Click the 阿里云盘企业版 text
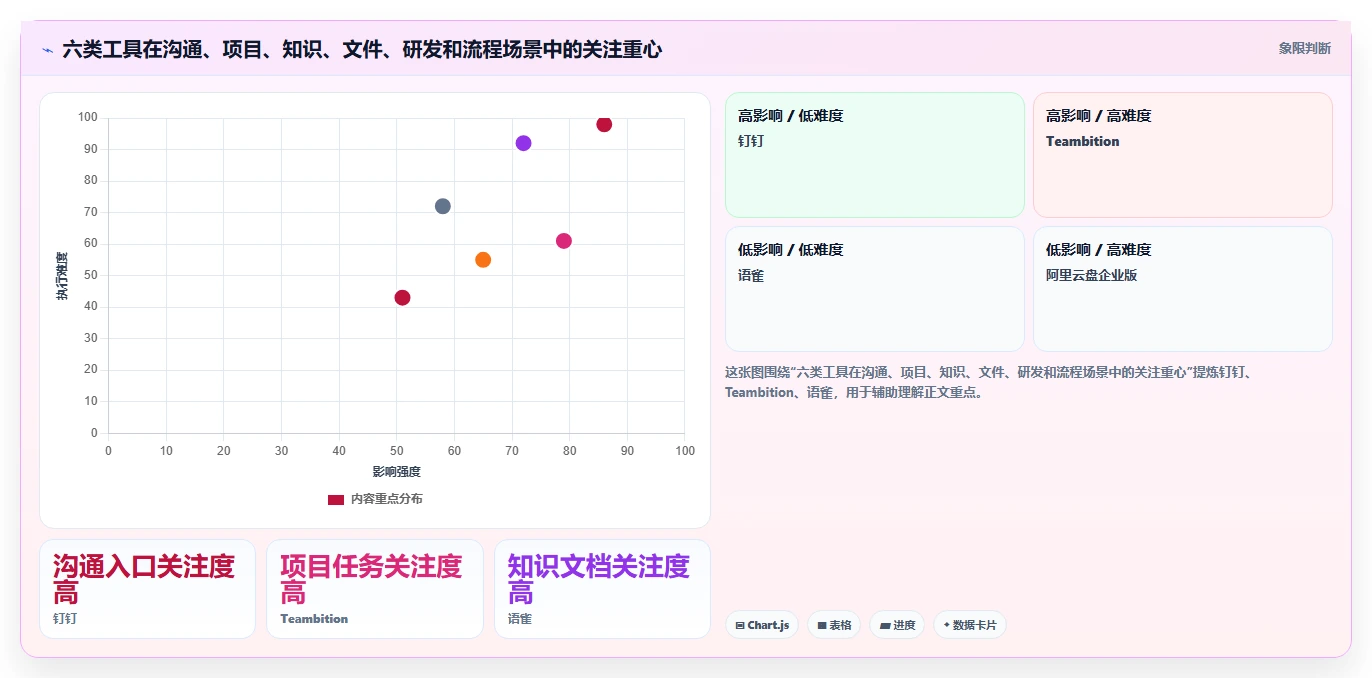 click(1092, 275)
